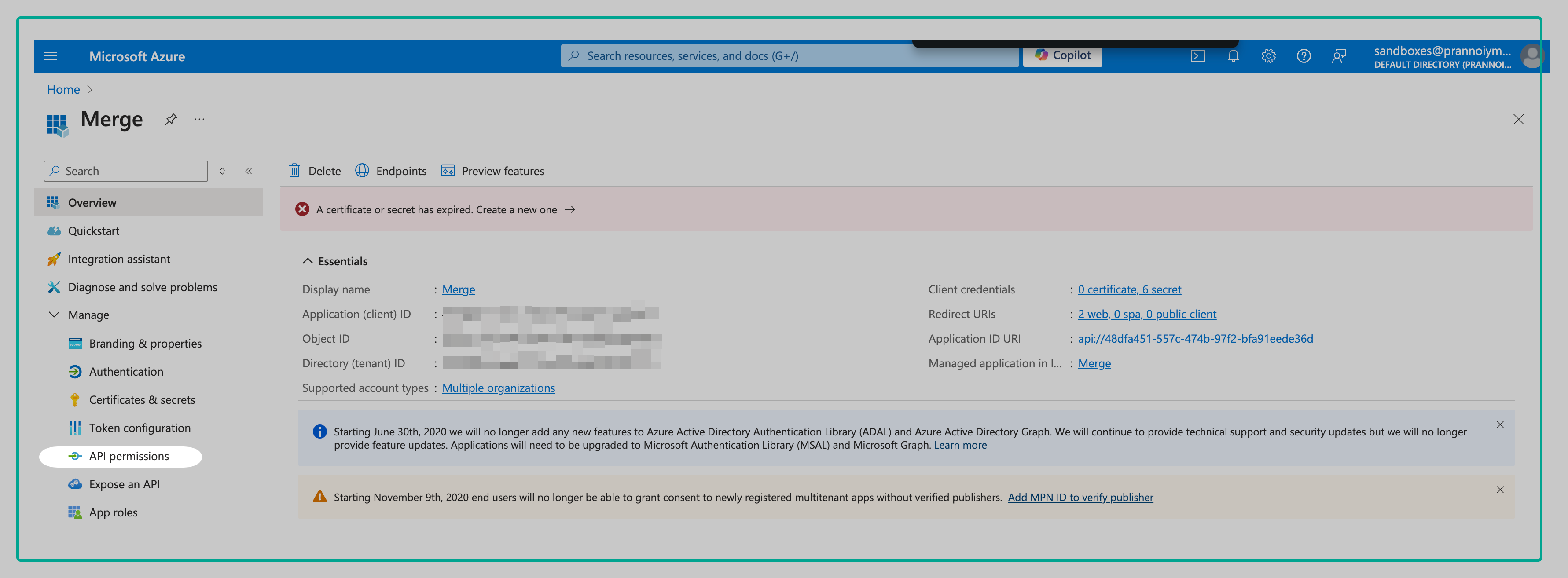Open API permissions in sidebar
1568x578 pixels.
129,456
